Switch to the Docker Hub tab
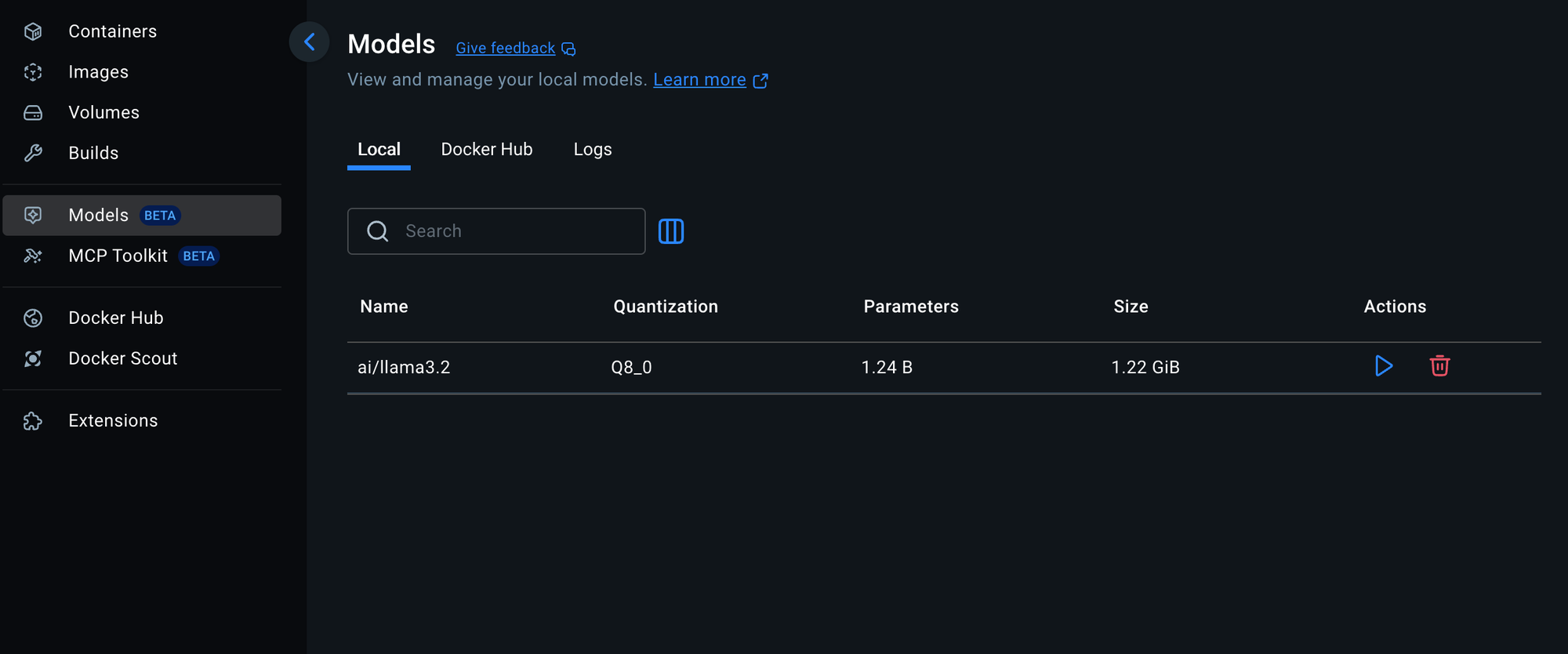 [487, 149]
